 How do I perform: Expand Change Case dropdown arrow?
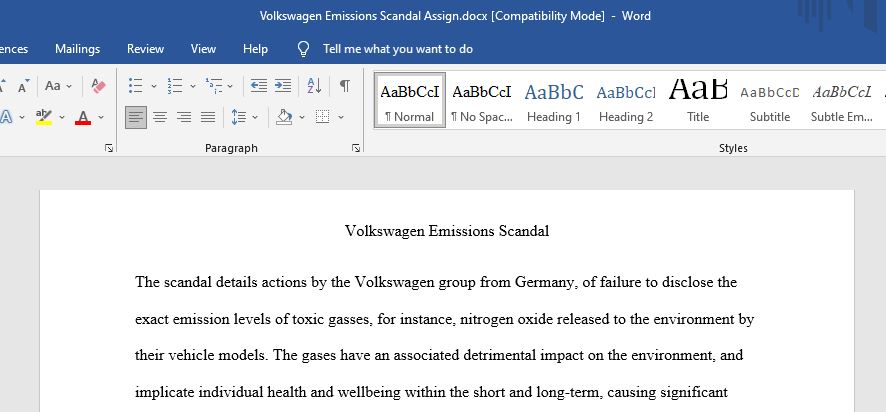point(69,86)
